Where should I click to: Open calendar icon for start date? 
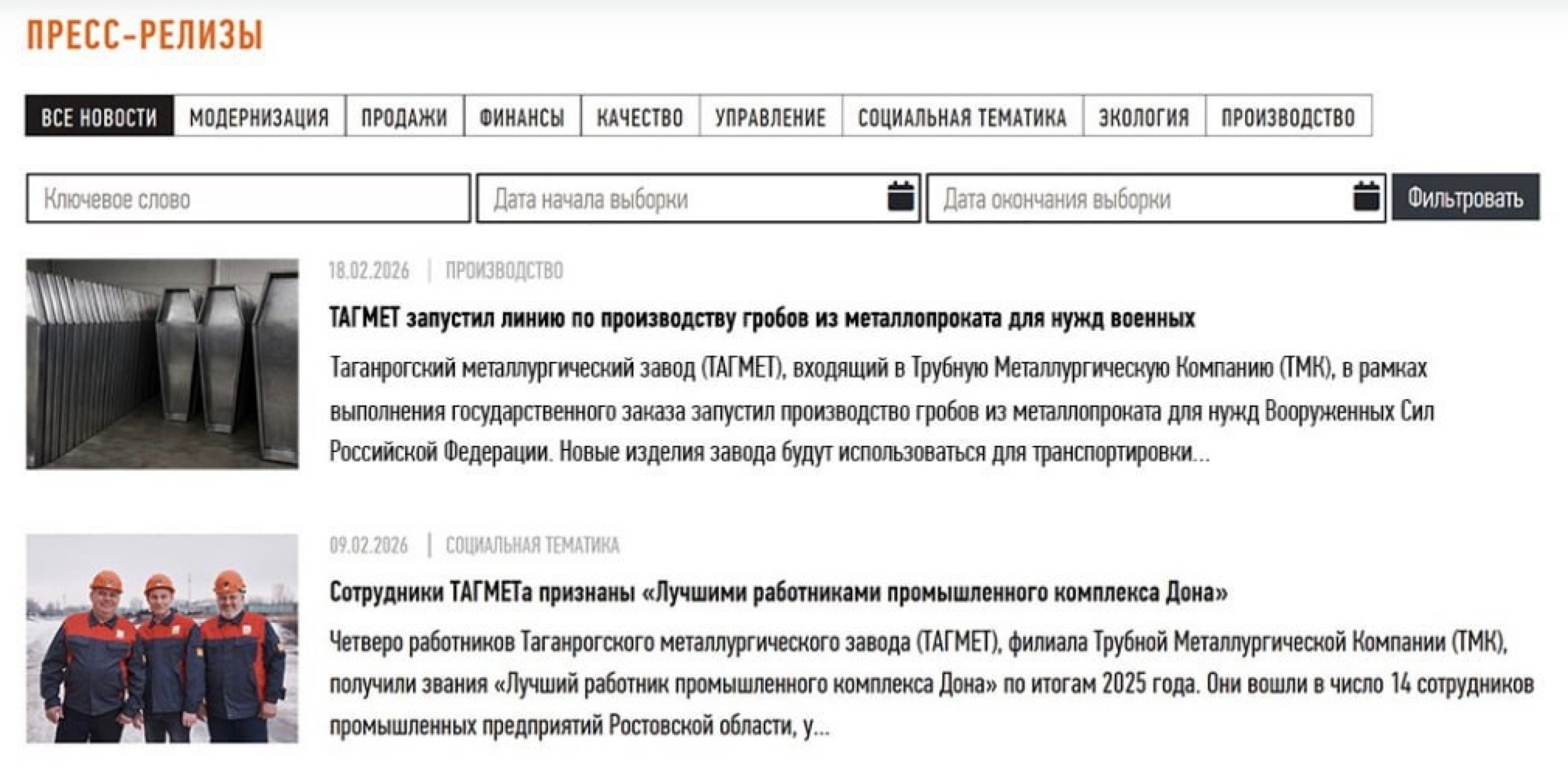coord(900,197)
